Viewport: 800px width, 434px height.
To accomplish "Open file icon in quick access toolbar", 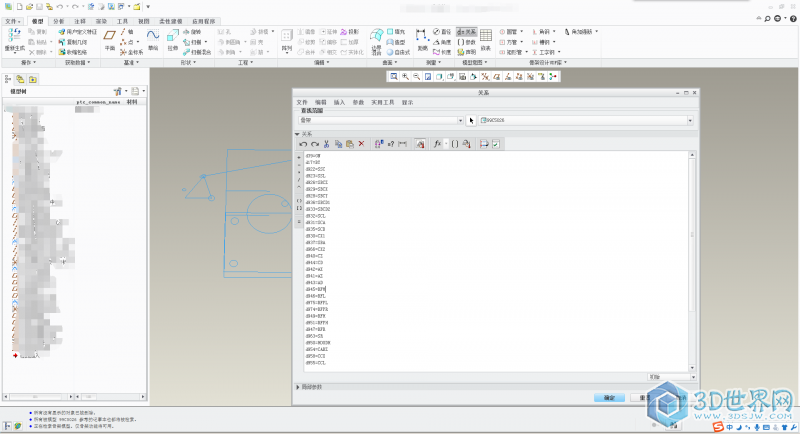I will pos(29,7).
